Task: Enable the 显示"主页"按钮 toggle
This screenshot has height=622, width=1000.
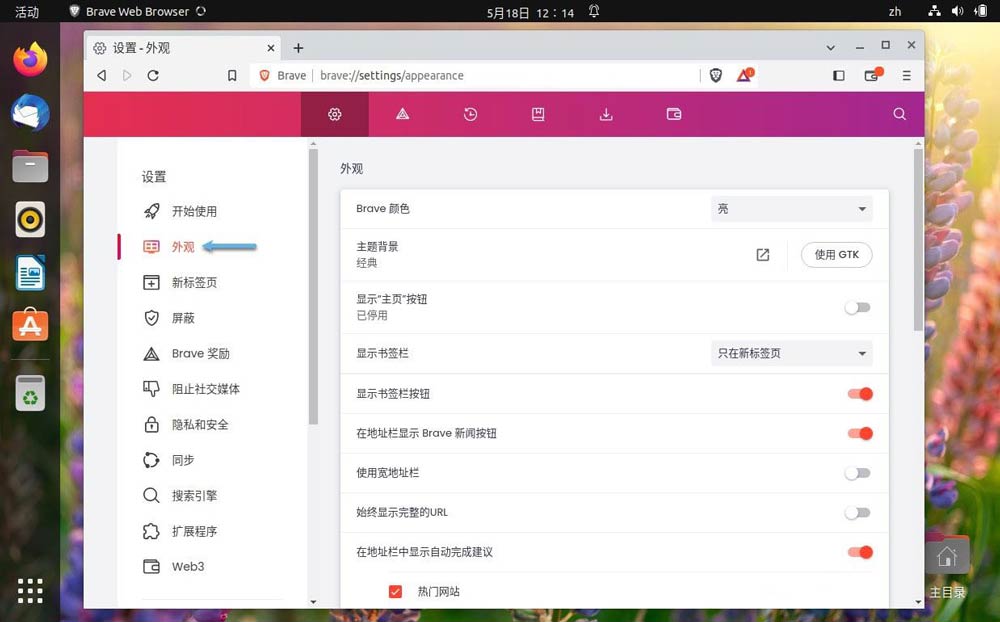Action: point(858,307)
